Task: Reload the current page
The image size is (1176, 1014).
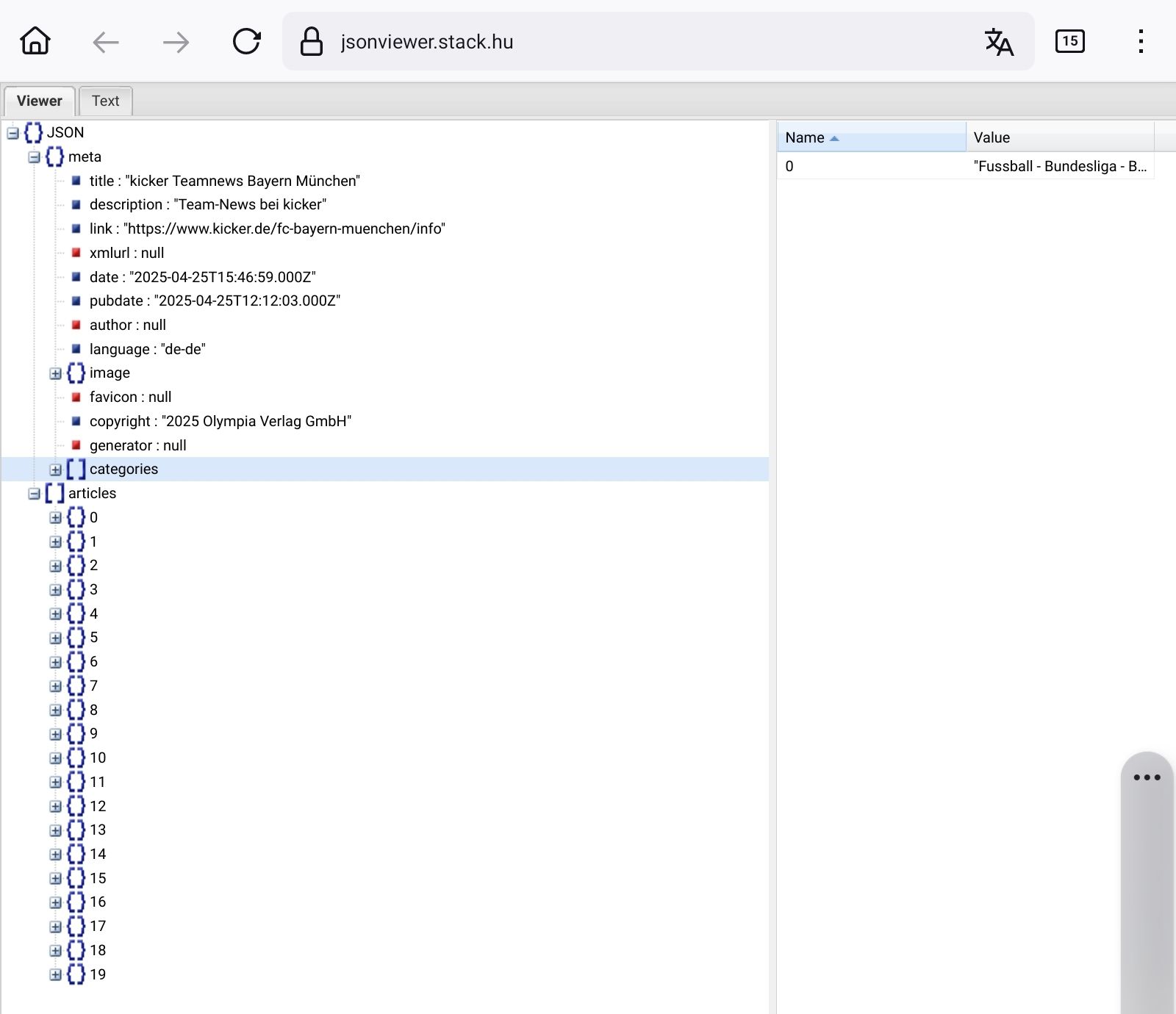Action: 246,42
